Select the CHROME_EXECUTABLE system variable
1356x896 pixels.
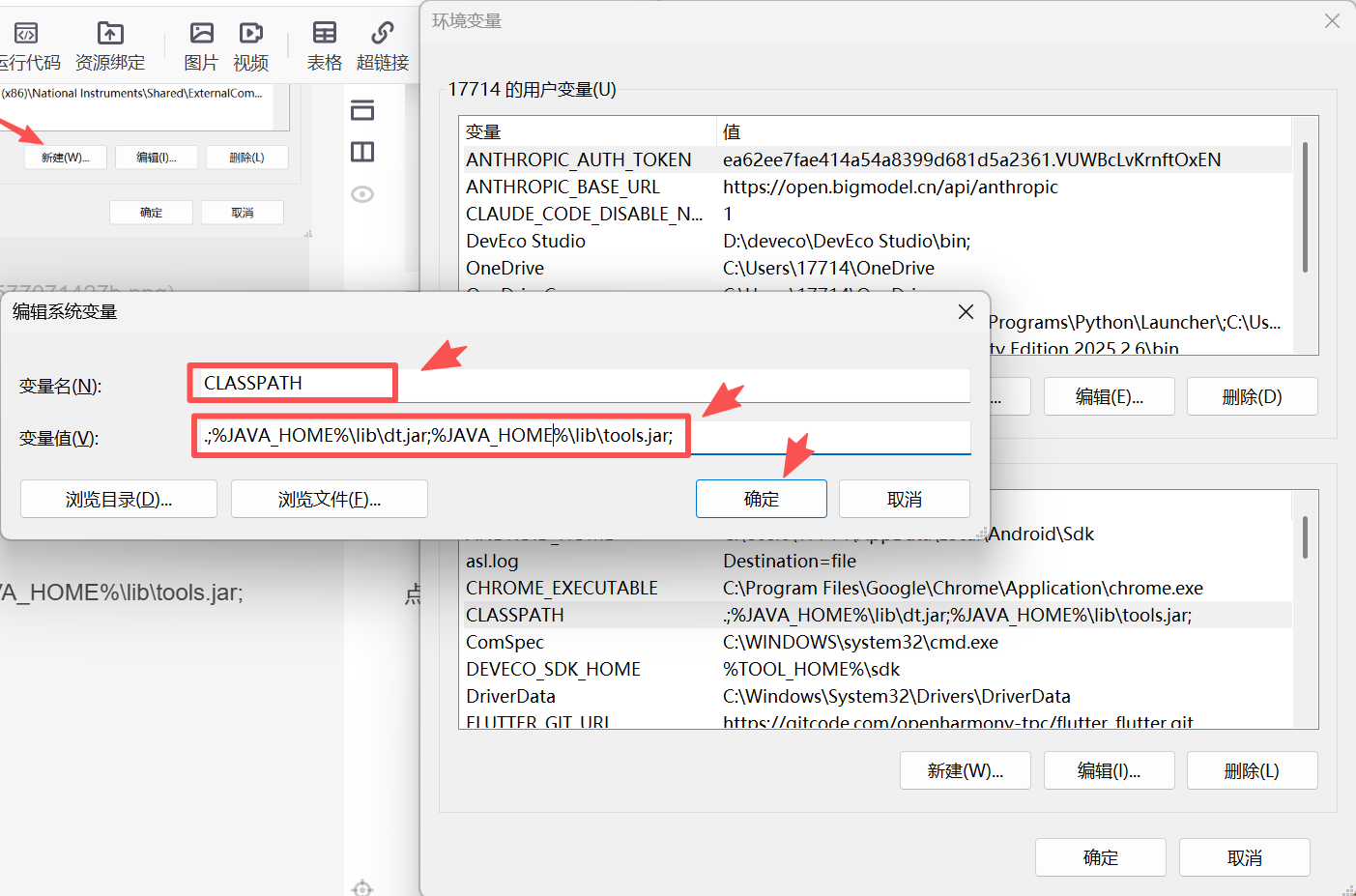click(x=876, y=588)
